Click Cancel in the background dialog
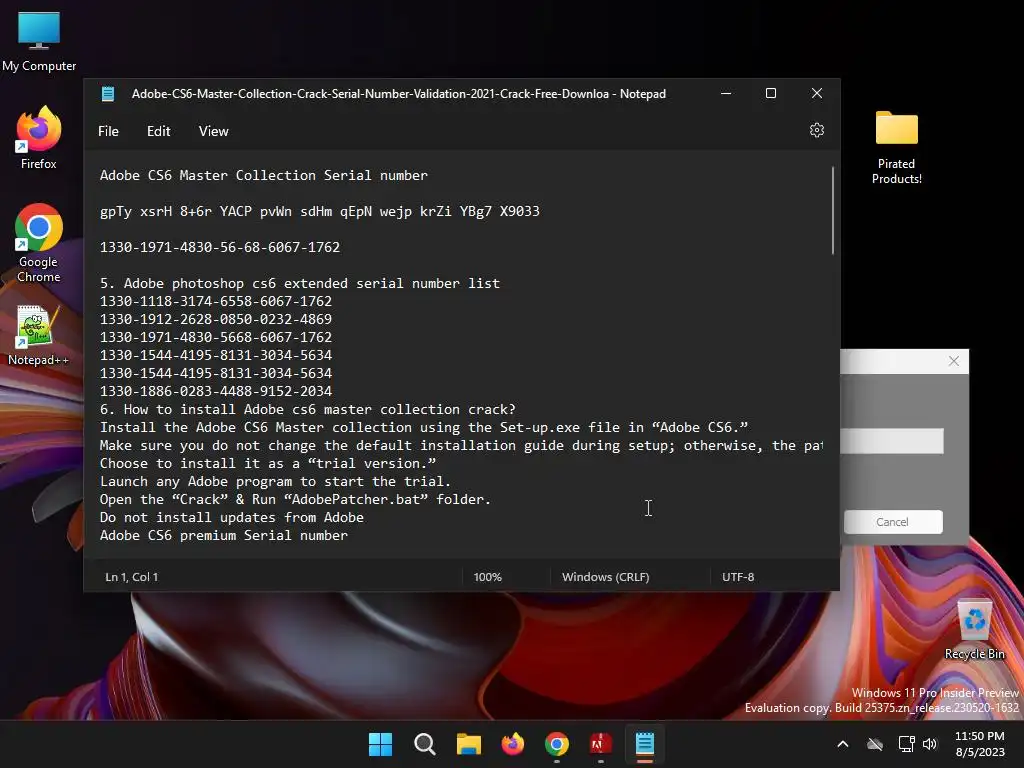 (x=893, y=522)
